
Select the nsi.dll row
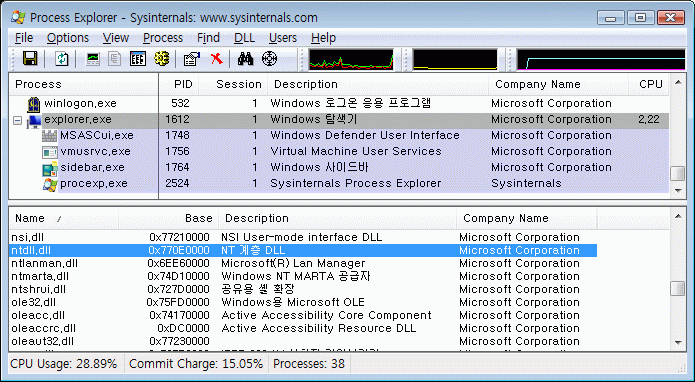point(303,237)
